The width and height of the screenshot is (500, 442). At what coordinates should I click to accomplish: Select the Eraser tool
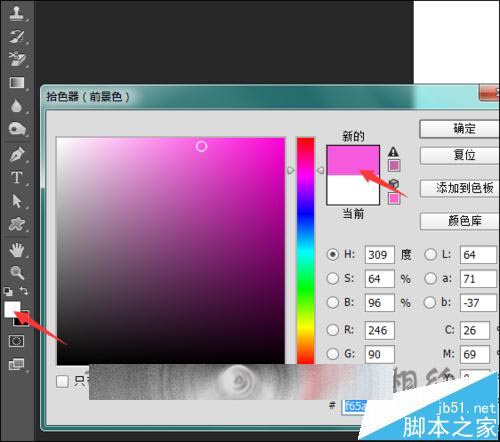[x=17, y=59]
